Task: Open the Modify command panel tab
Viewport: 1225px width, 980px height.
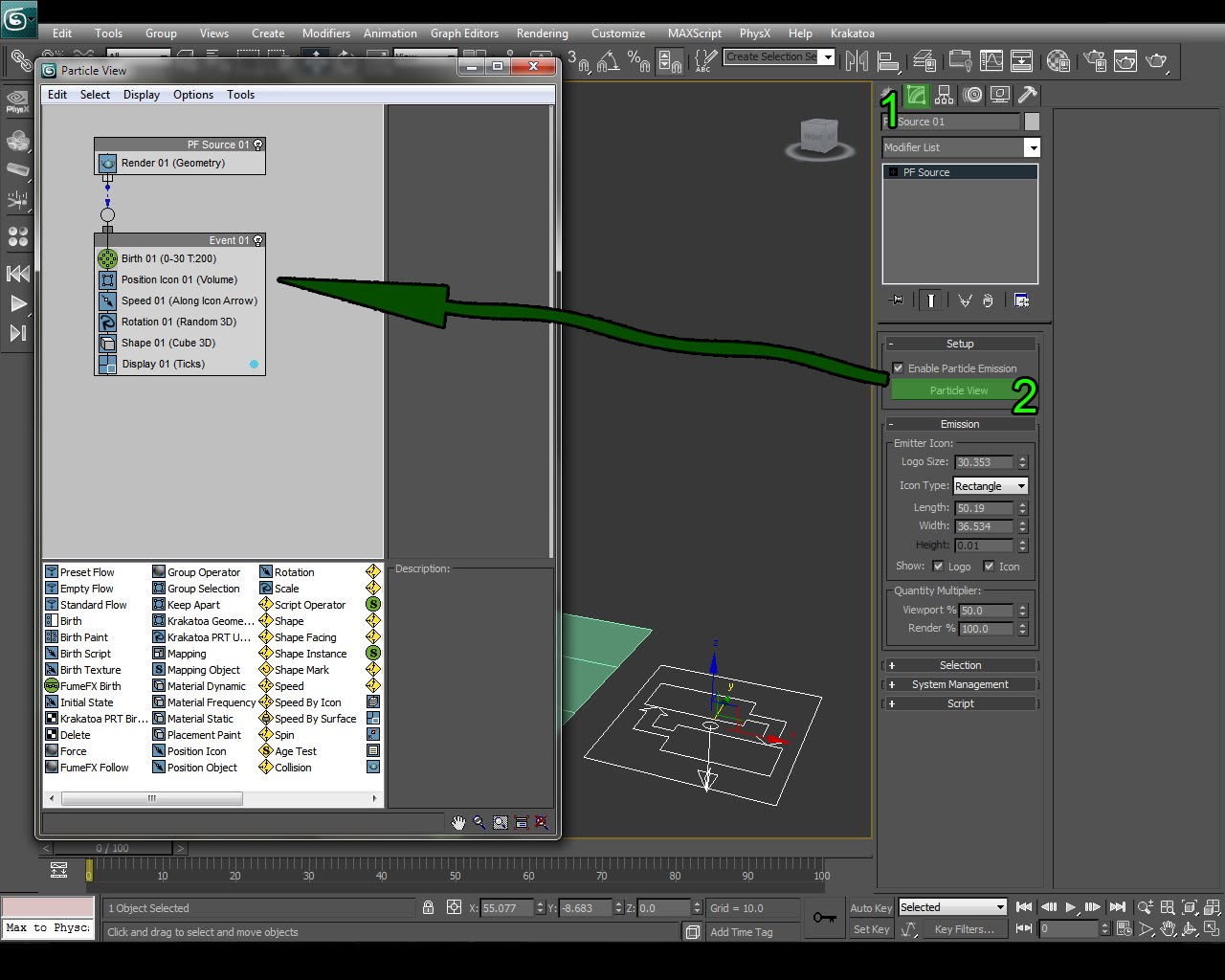Action: coord(917,95)
